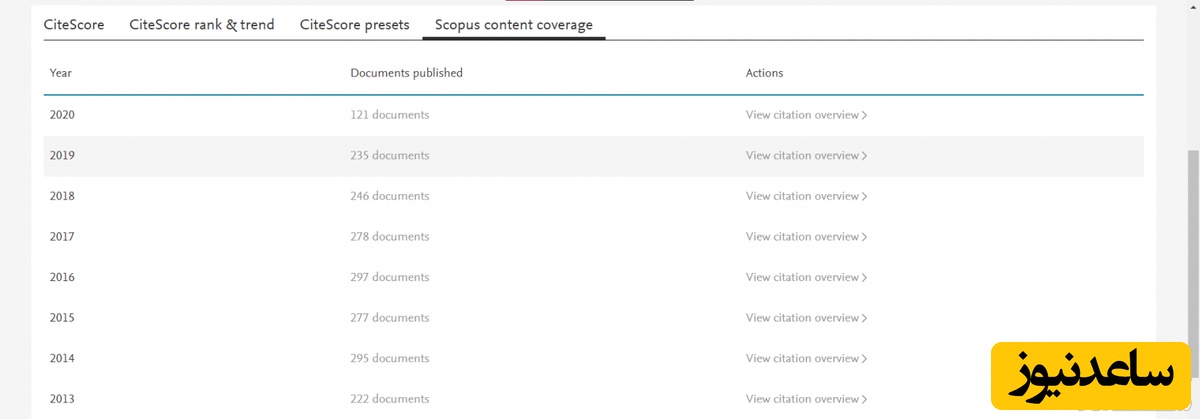Select 297 documents in the 2016 row
1200x419 pixels.
(389, 277)
